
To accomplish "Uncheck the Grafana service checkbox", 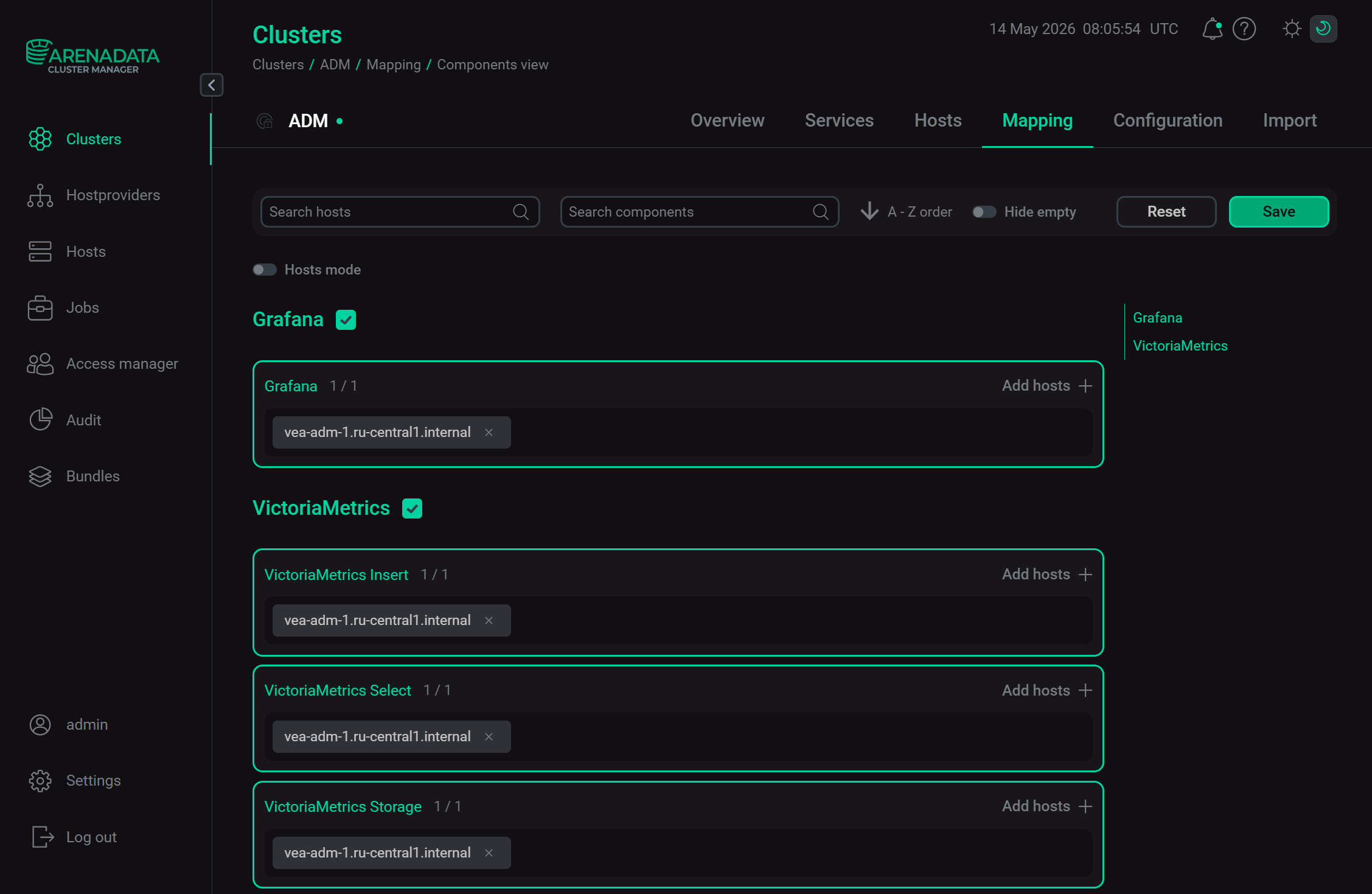I will coord(346,320).
